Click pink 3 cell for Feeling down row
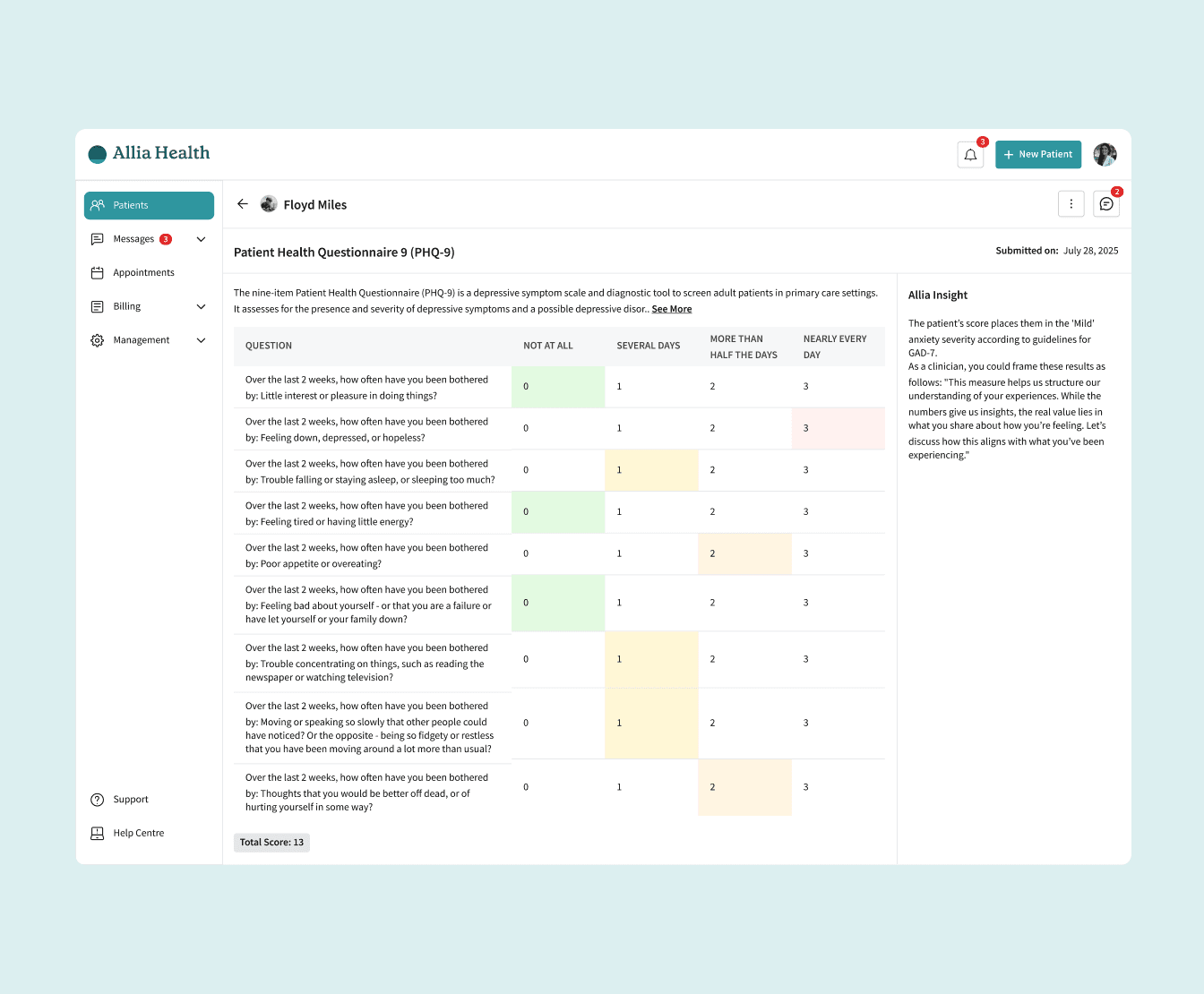The height and width of the screenshot is (994, 1204). 838,428
